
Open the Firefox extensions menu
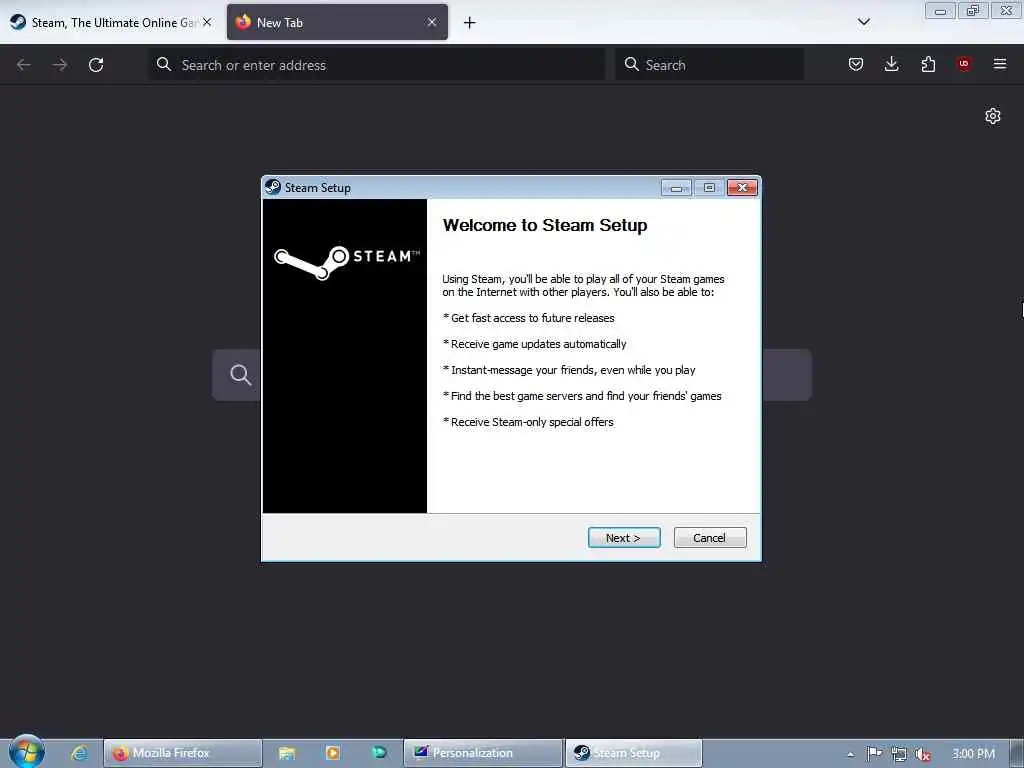pos(928,64)
